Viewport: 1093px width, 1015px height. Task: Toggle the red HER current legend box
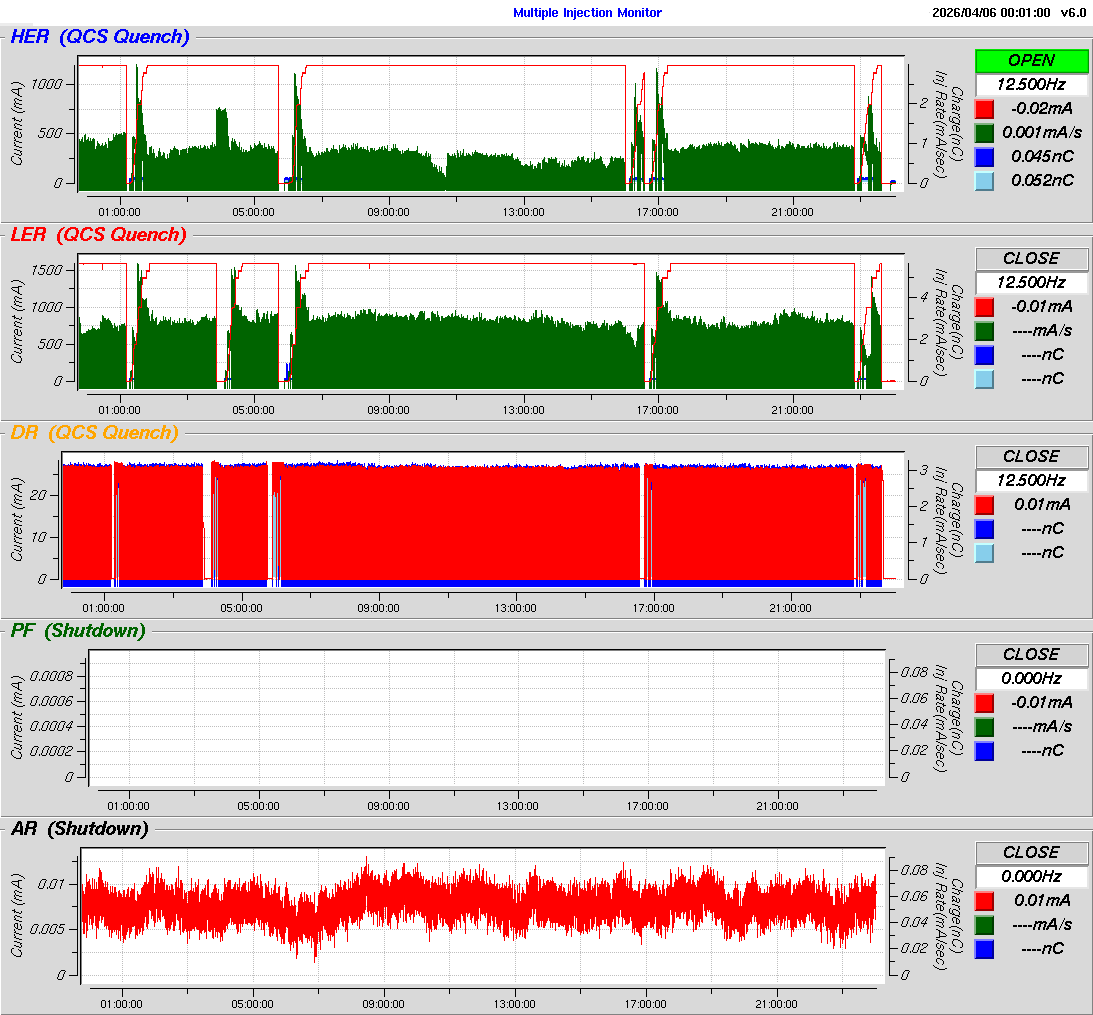point(985,108)
